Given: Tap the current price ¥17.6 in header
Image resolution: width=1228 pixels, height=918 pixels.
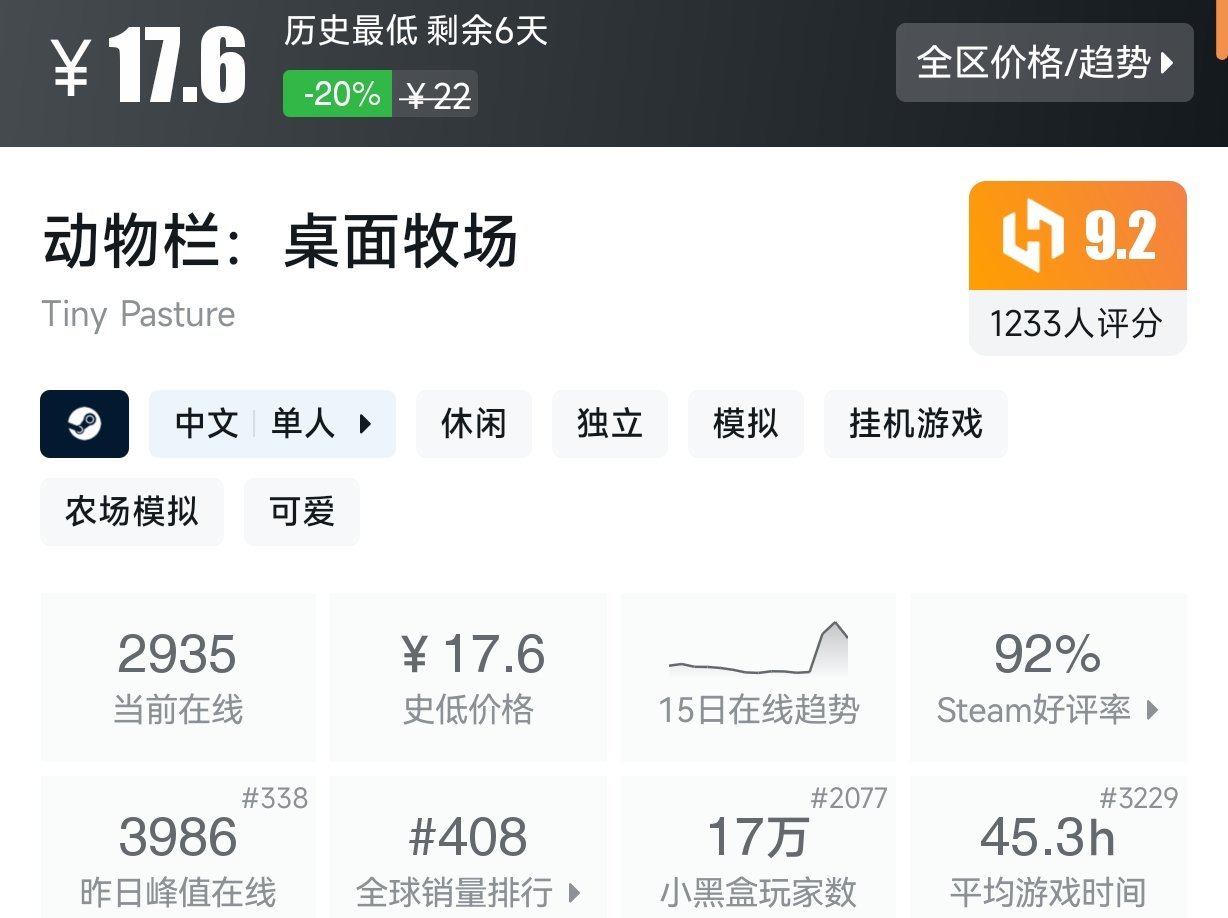Looking at the screenshot, I should 149,67.
